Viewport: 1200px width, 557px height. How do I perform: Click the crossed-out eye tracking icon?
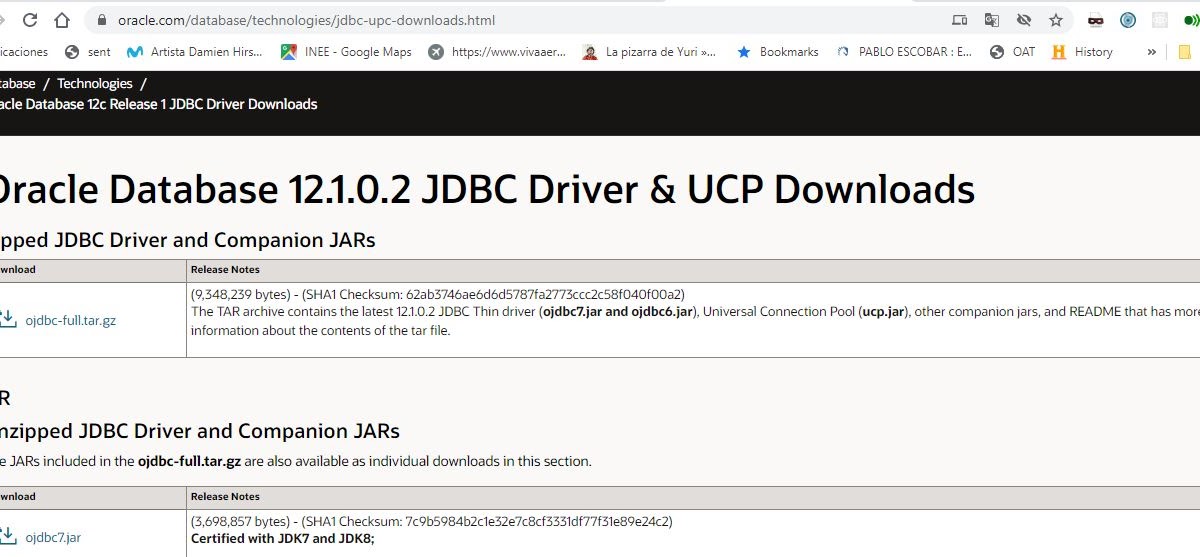[1023, 20]
